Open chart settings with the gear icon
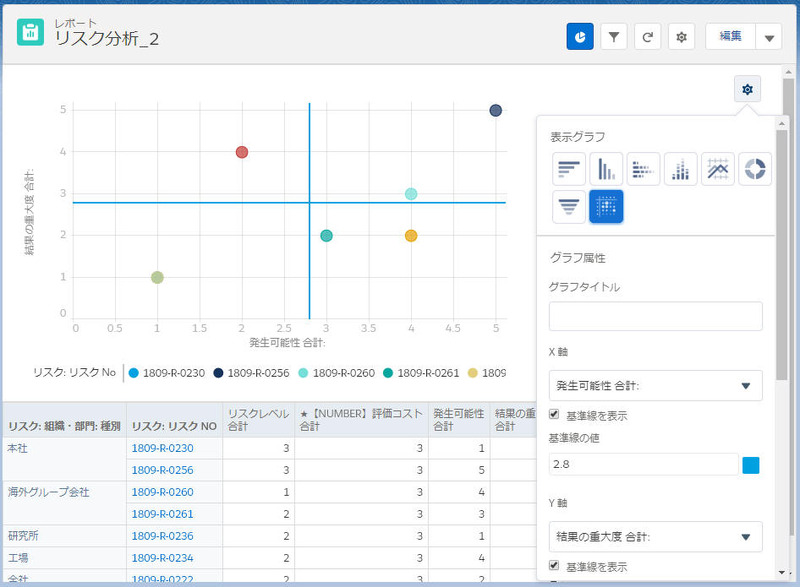800x587 pixels. tap(746, 89)
